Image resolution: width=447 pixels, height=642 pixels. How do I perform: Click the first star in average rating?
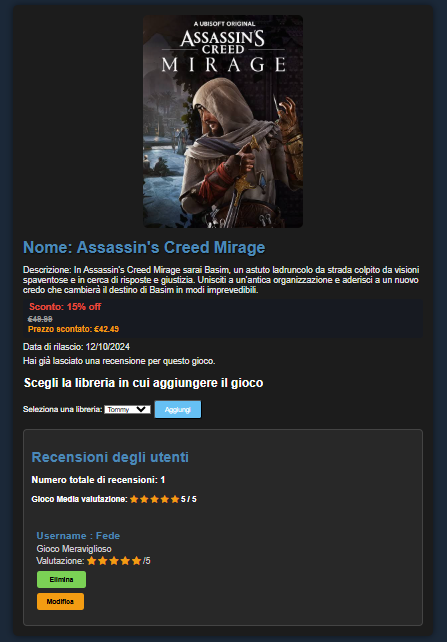click(x=134, y=499)
